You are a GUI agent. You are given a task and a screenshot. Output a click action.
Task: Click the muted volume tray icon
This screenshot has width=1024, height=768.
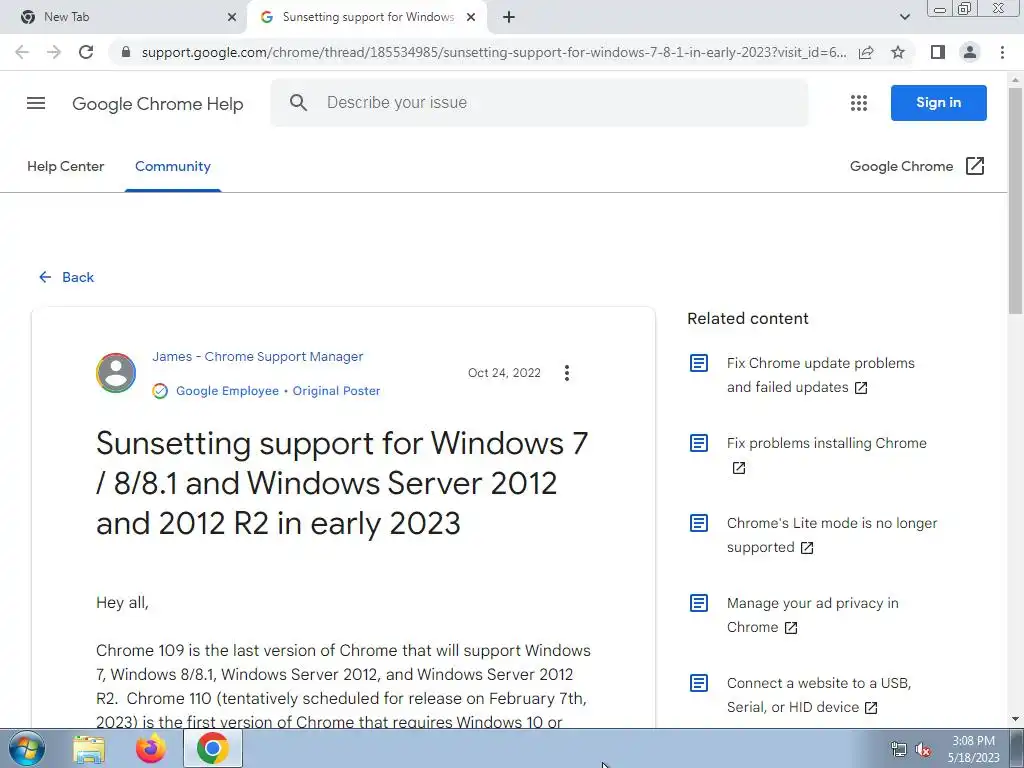923,750
